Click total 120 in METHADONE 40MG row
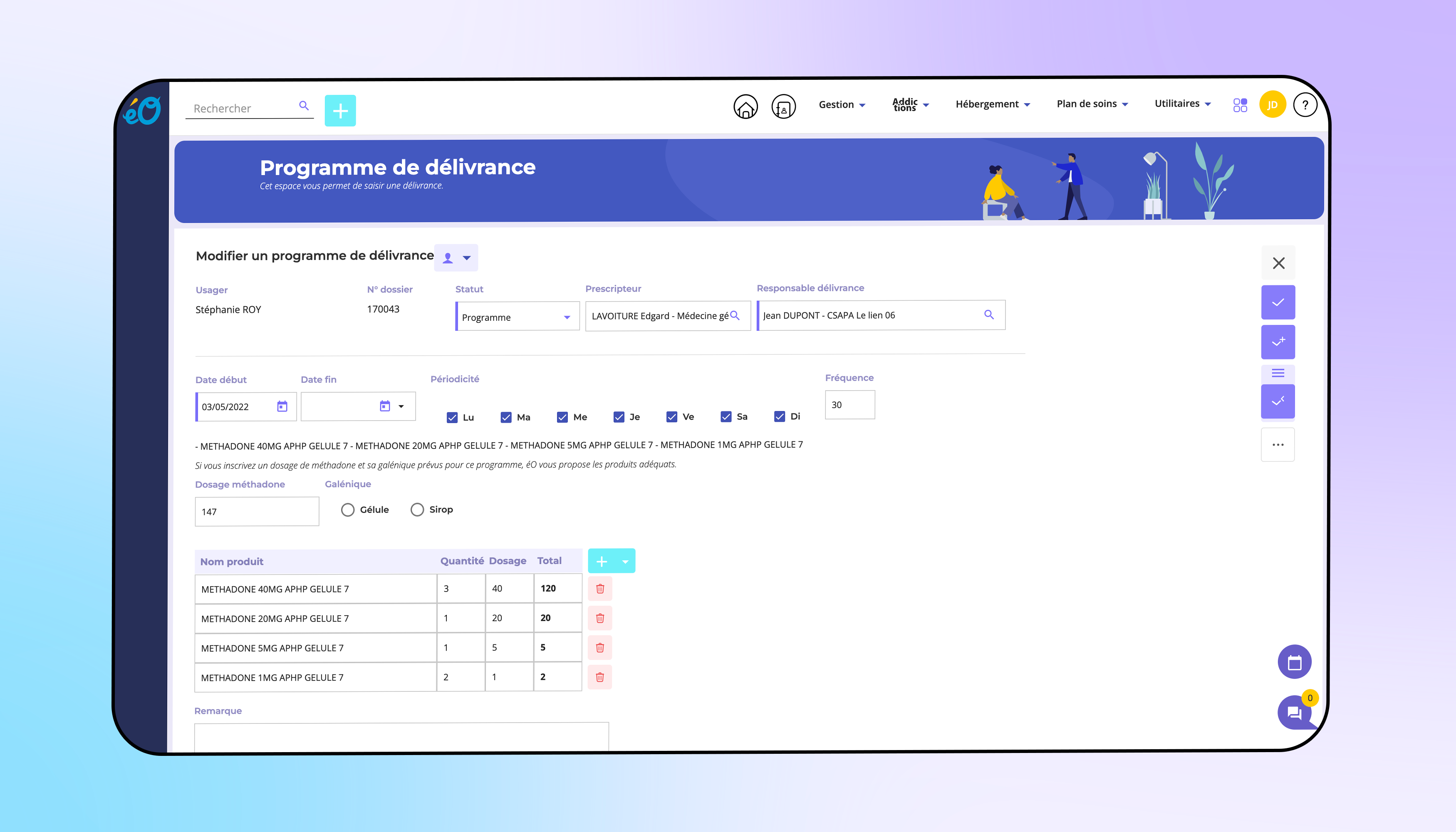Image resolution: width=1456 pixels, height=832 pixels. [557, 589]
